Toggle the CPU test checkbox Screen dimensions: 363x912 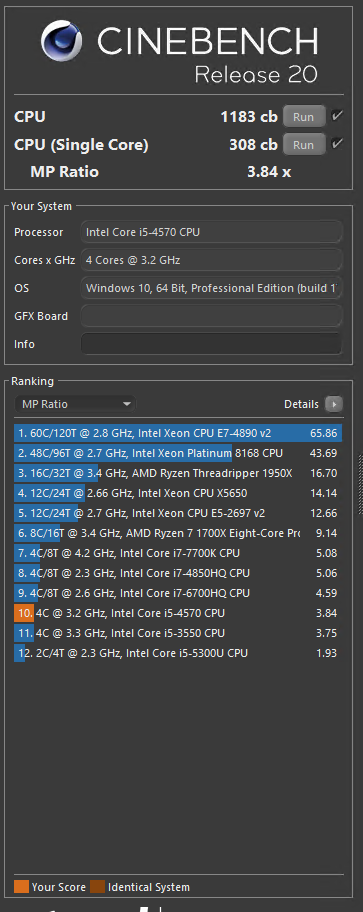tap(337, 116)
